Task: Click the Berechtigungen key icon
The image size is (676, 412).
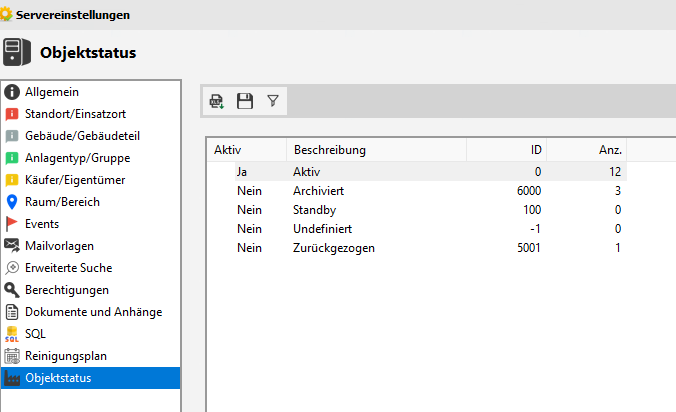Action: [x=12, y=290]
